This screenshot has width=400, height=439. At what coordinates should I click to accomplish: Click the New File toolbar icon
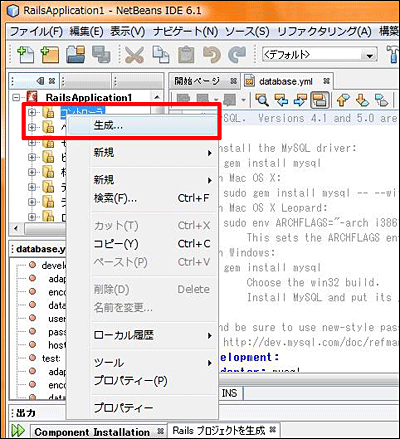point(25,54)
